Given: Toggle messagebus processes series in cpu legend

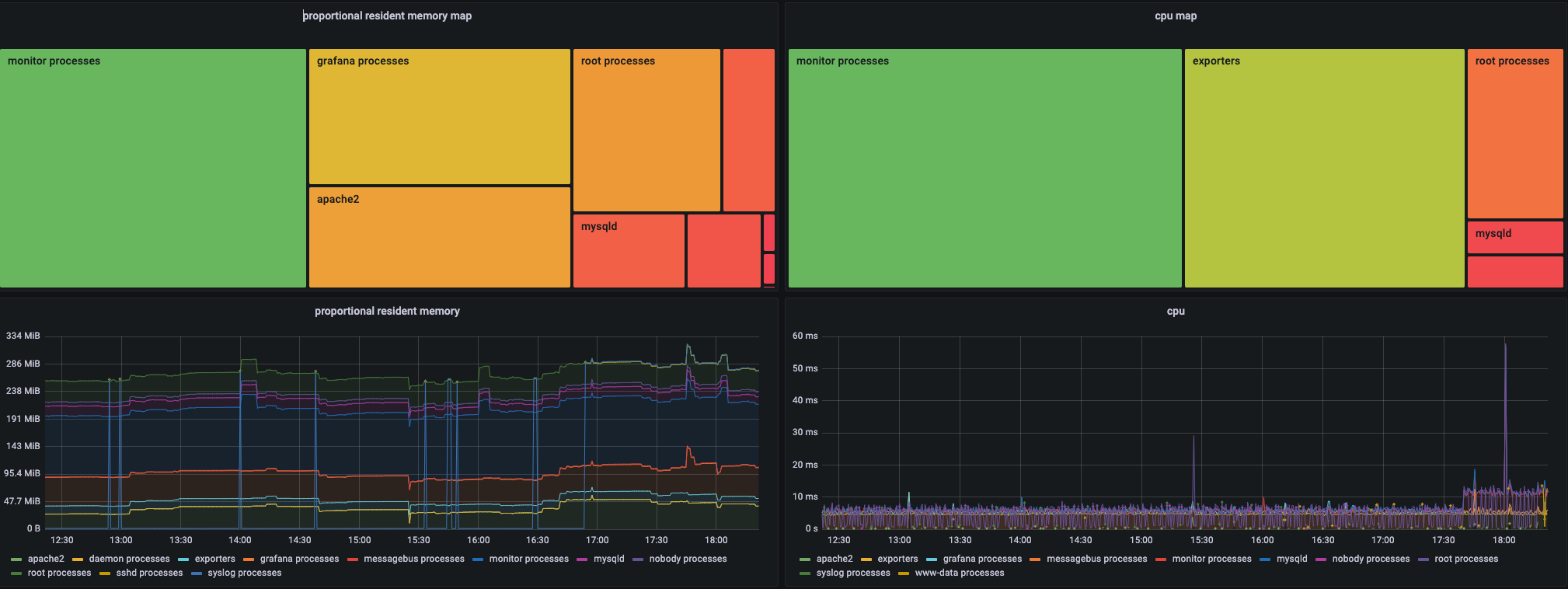Looking at the screenshot, I should coord(1097,559).
